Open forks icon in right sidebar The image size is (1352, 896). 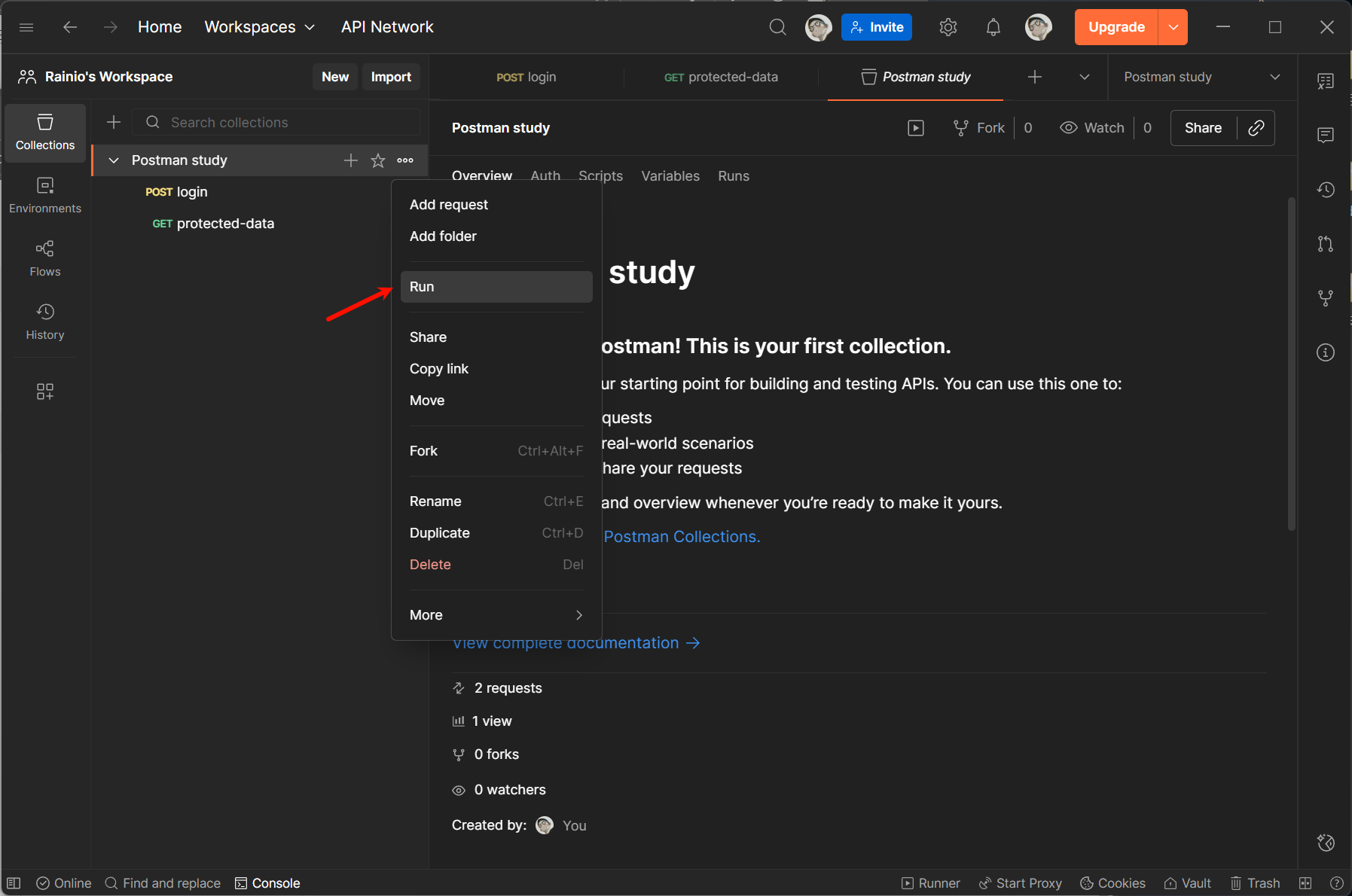(x=1326, y=298)
